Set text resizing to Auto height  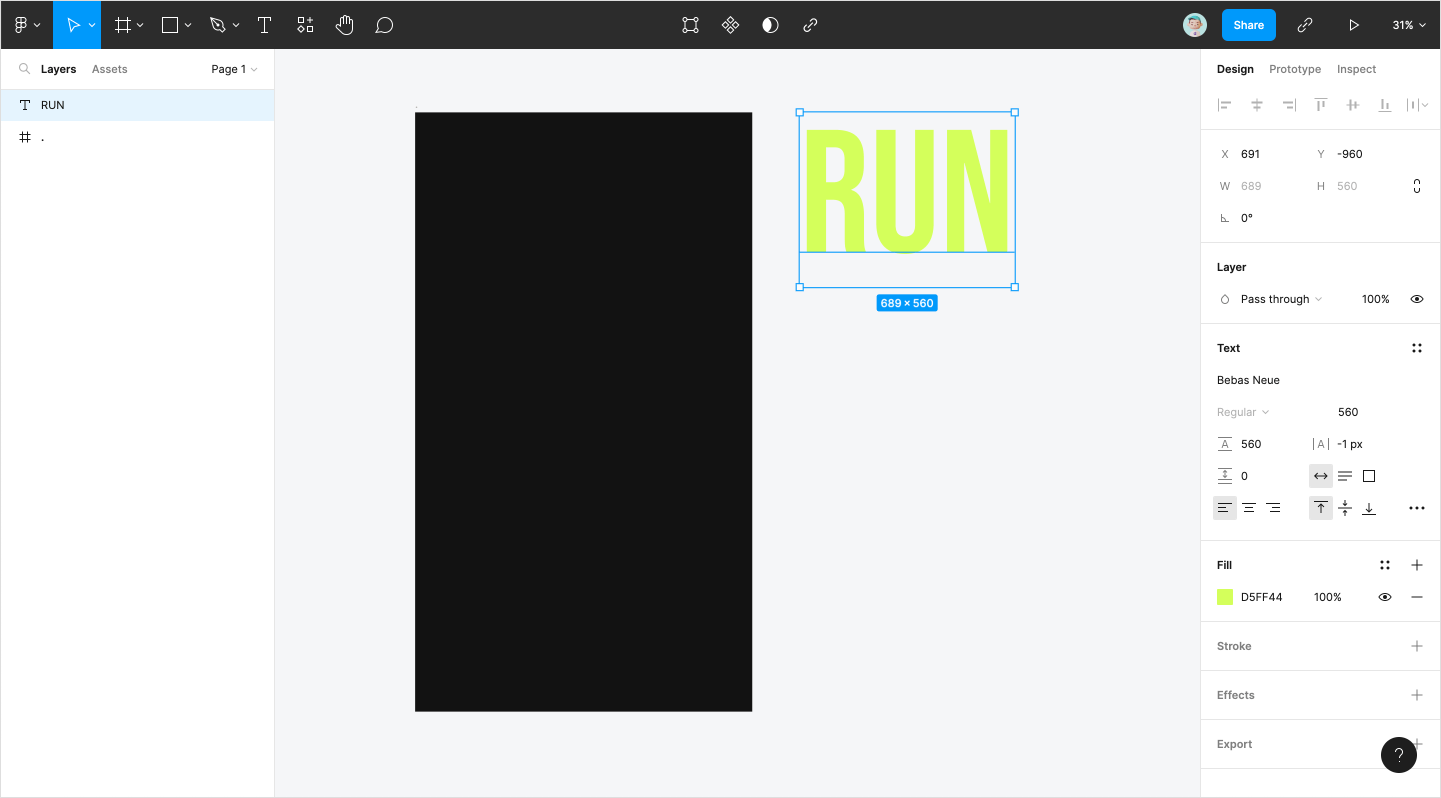(x=1345, y=476)
